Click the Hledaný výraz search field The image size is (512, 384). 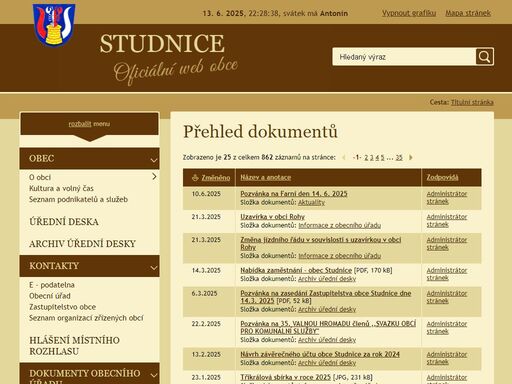[404, 57]
